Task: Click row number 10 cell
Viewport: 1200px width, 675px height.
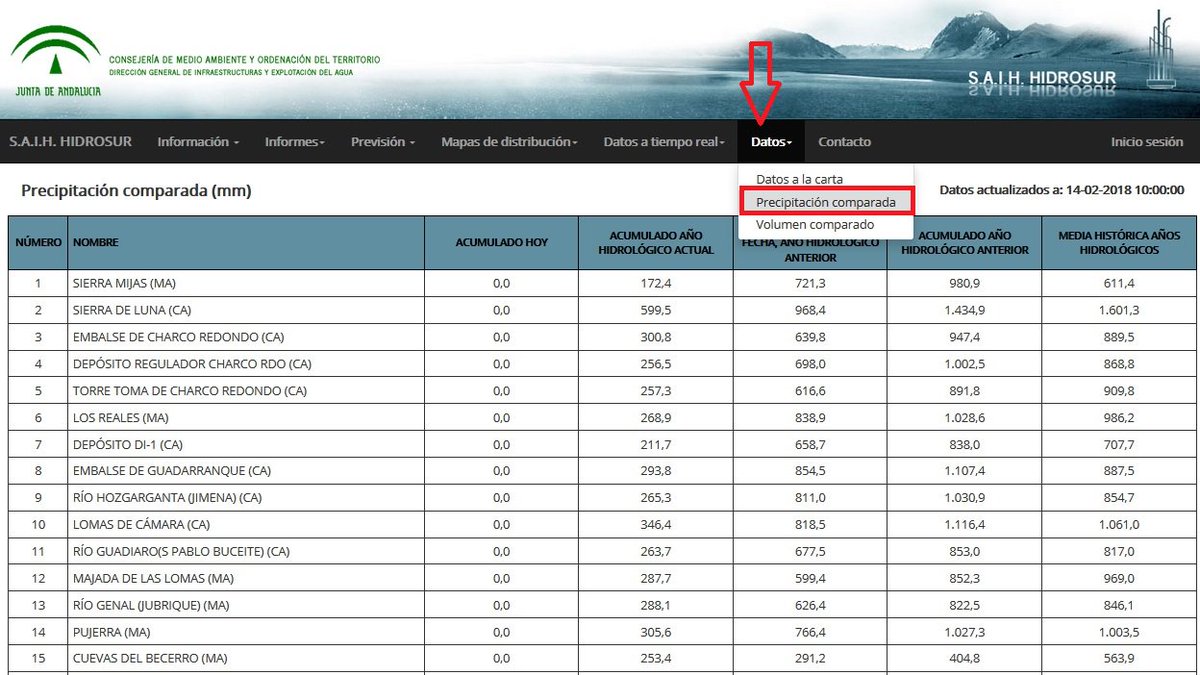Action: (38, 525)
